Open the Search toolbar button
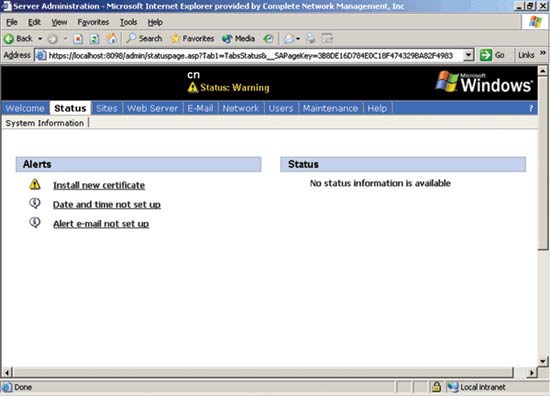Screen dimensions: 550x396 [x=144, y=38]
